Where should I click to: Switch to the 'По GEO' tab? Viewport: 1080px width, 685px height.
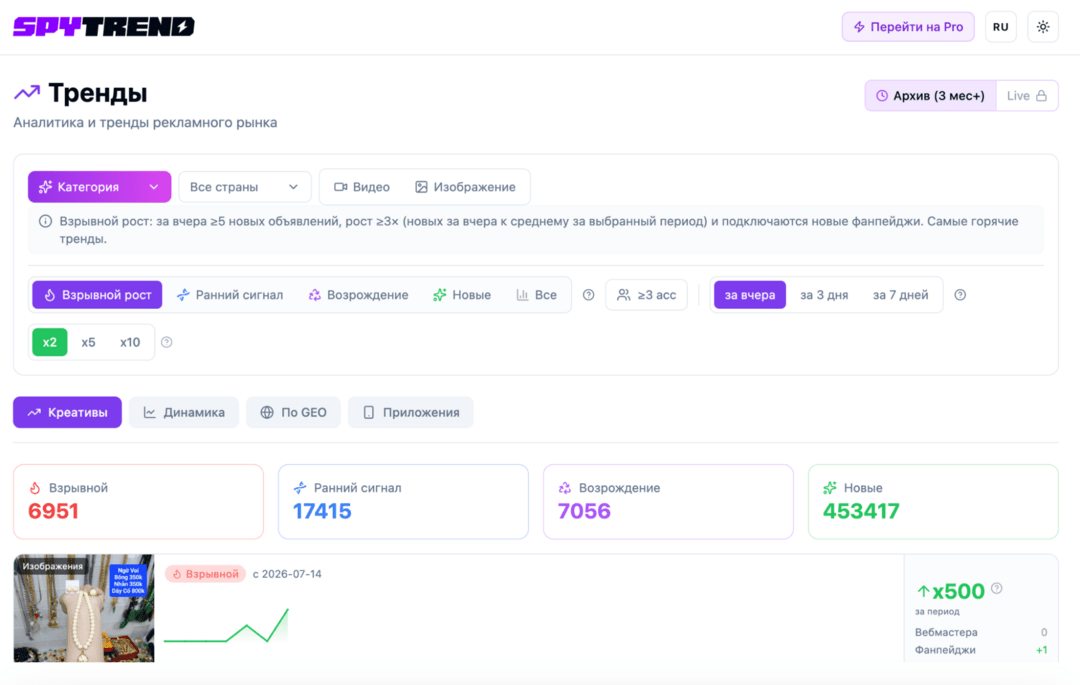[293, 412]
